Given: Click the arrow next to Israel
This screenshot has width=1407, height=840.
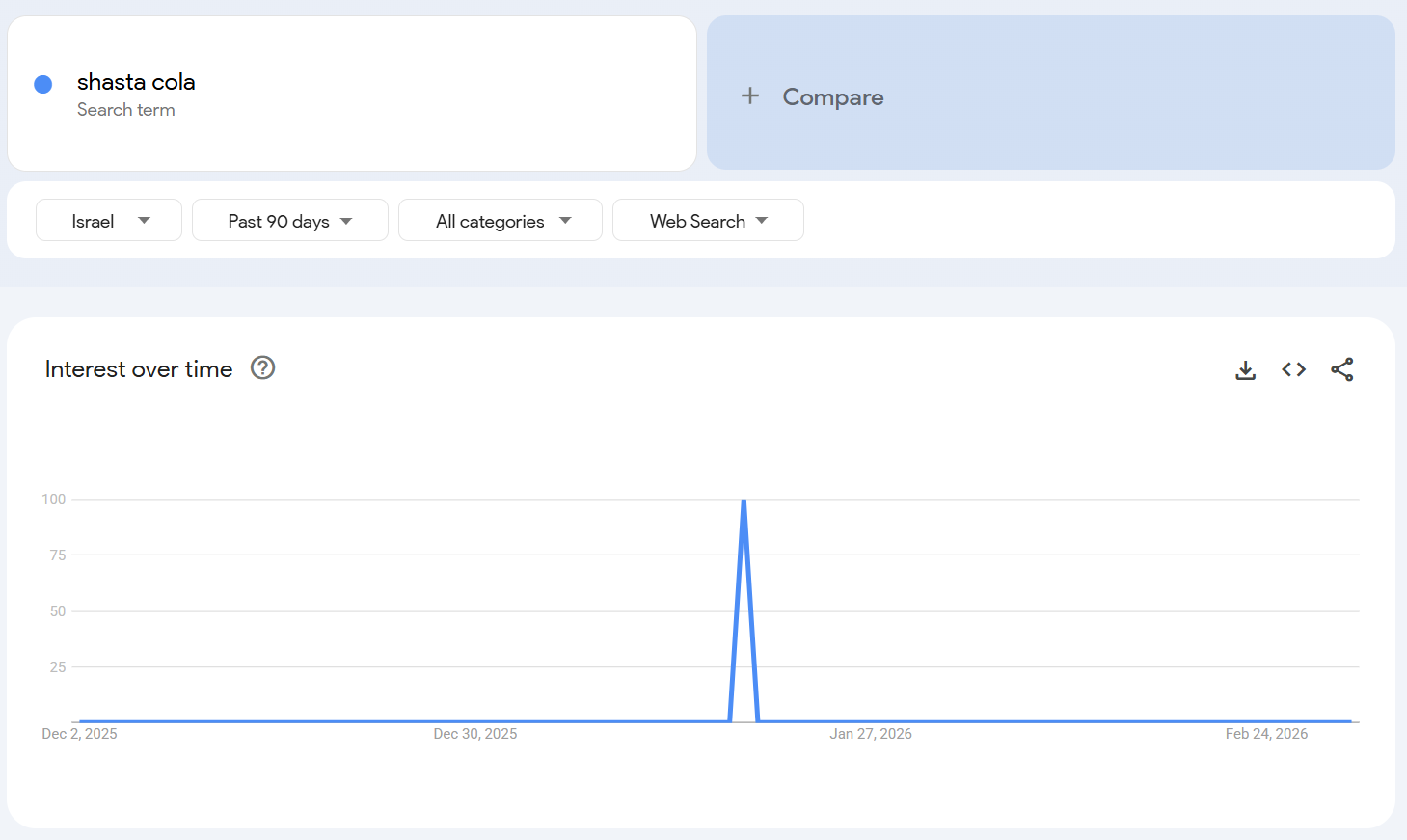Looking at the screenshot, I should click(144, 221).
